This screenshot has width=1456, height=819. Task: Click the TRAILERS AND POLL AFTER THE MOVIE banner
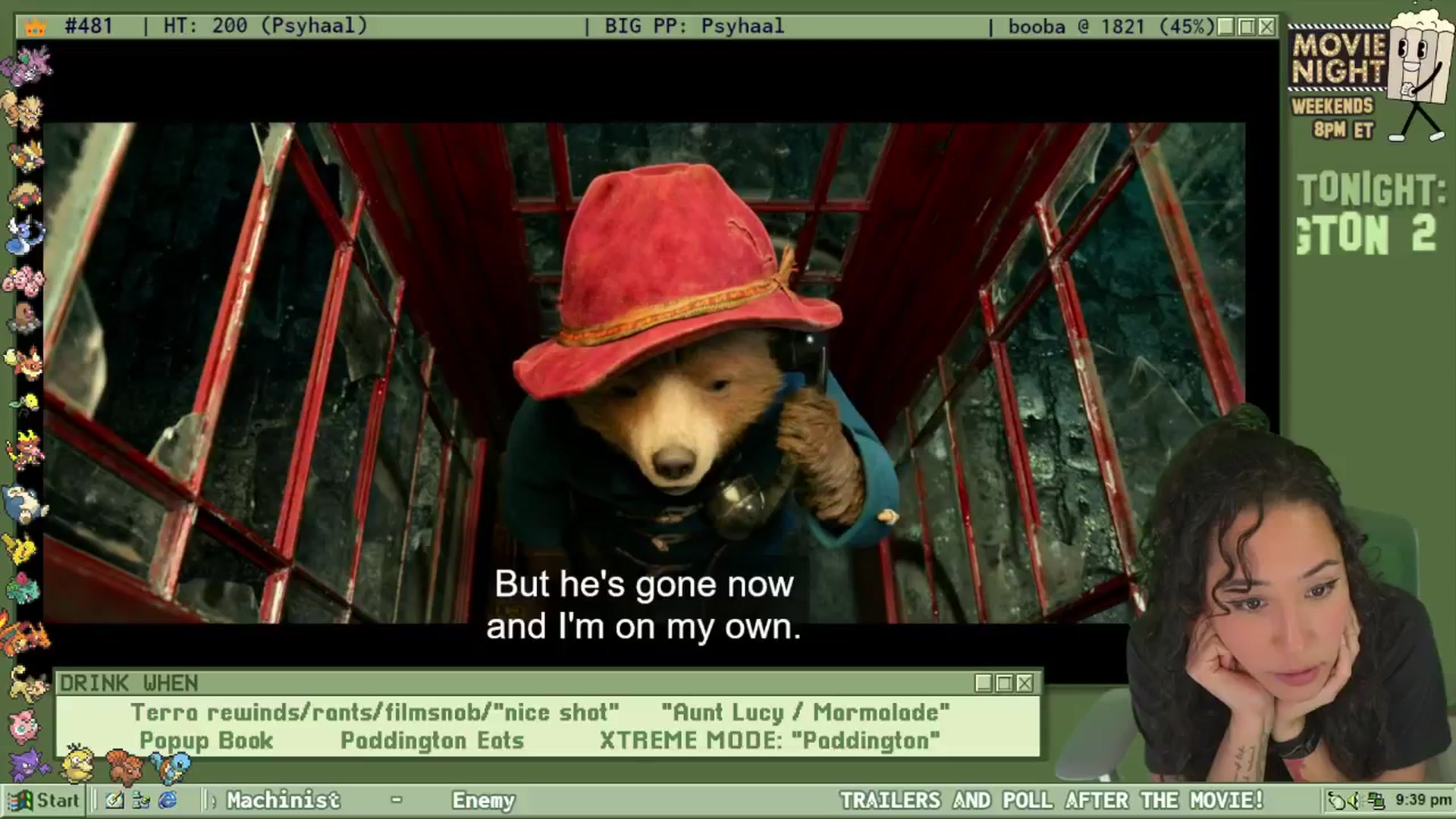tap(1051, 800)
